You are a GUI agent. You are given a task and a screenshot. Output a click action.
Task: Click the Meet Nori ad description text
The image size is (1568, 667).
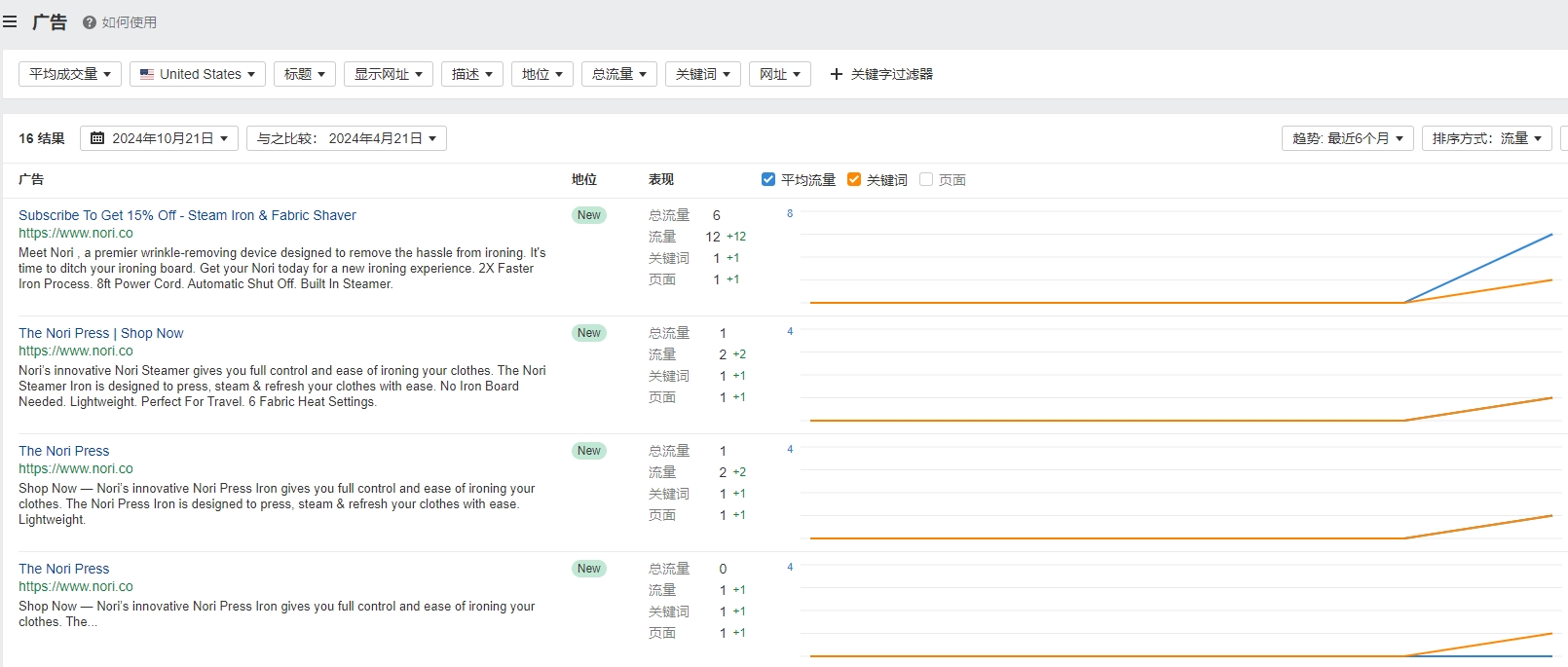coord(282,268)
